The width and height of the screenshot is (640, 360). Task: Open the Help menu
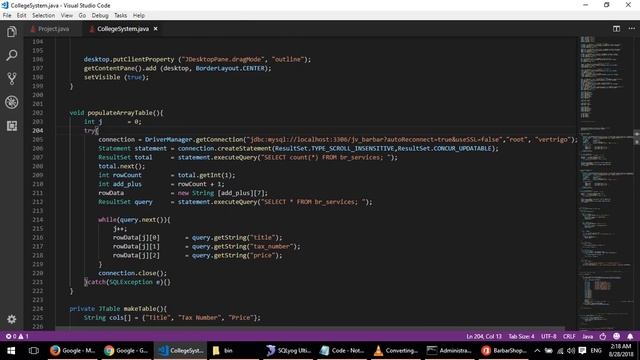[x=139, y=16]
